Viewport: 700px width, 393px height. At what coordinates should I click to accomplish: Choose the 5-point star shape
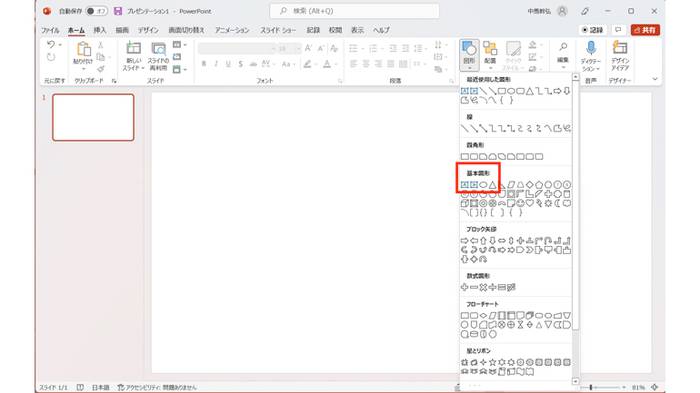(492, 362)
